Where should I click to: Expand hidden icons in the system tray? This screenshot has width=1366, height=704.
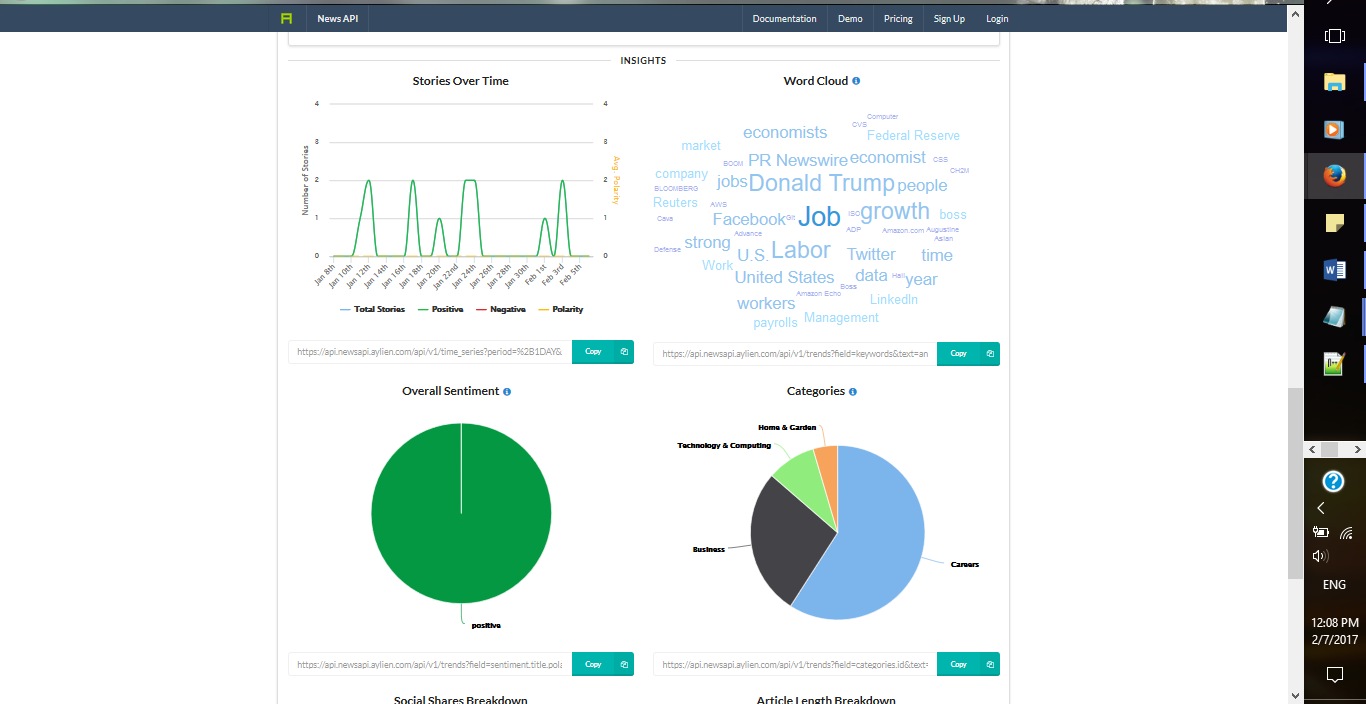click(1321, 508)
